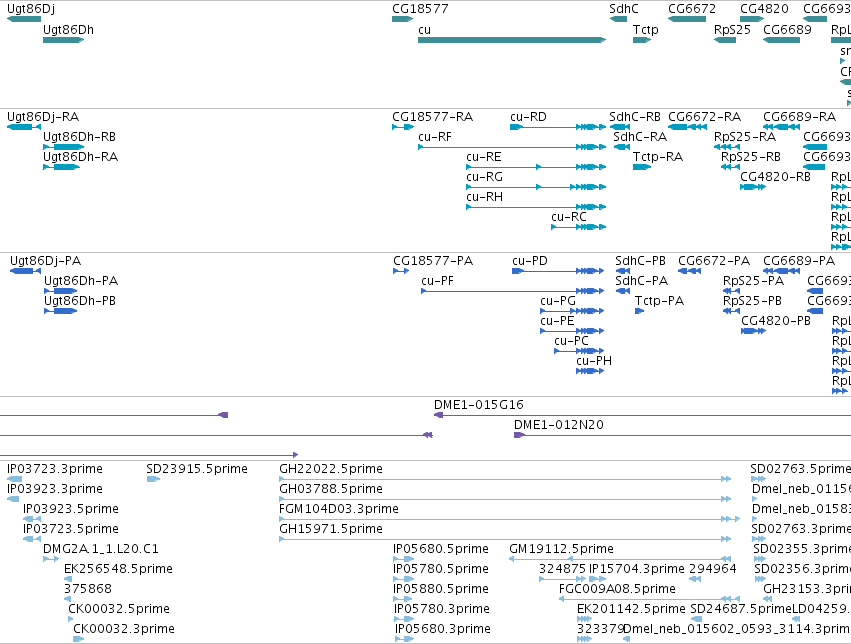Open protein label 'Ugt86Dh-PB'

click(80, 301)
